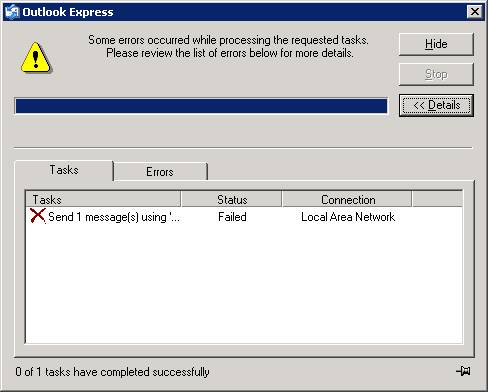This screenshot has width=488, height=392.
Task: Click the Stop button
Action: pyautogui.click(x=436, y=74)
